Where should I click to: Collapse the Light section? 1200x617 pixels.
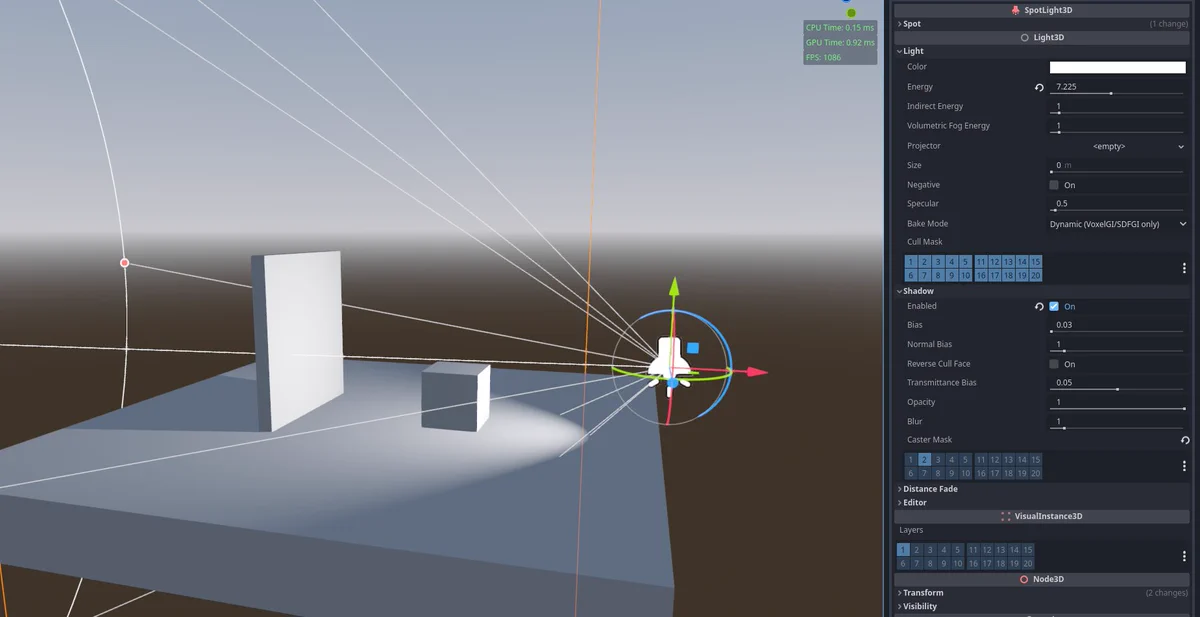coord(911,51)
